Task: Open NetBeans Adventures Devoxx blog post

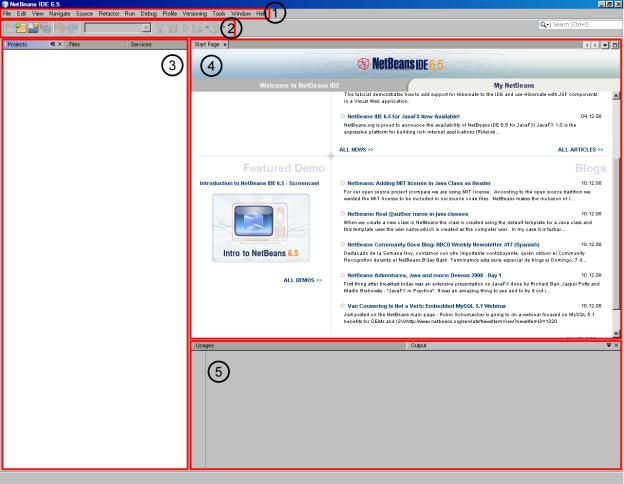Action: tap(424, 275)
